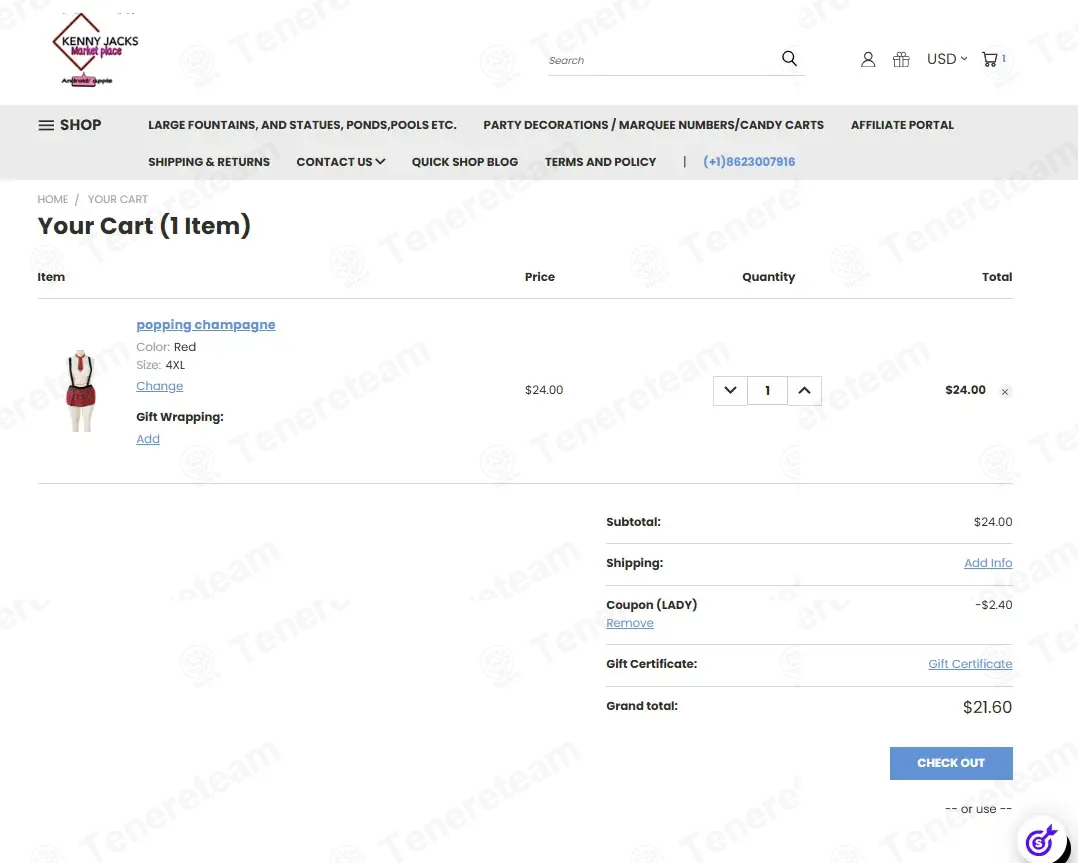
Task: Open the floating rewards widget icon
Action: click(x=1042, y=840)
